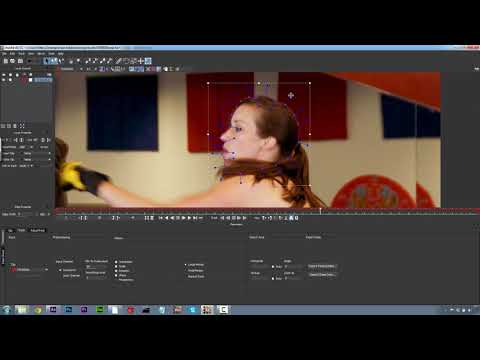Open Premiere Pro from the taskbar
Screen dimensions: 480x360
[84, 310]
